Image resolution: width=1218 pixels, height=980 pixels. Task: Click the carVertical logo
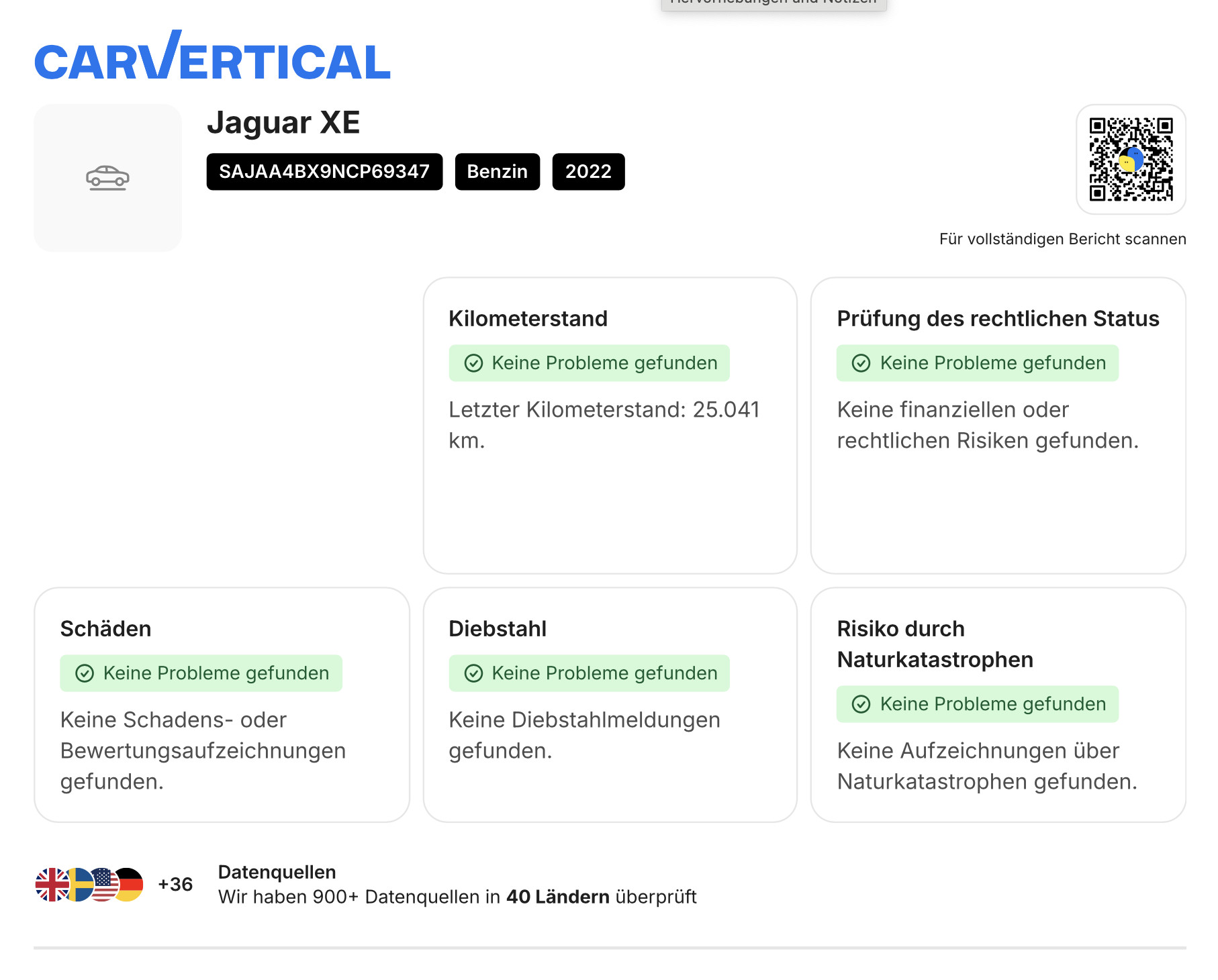[x=212, y=58]
